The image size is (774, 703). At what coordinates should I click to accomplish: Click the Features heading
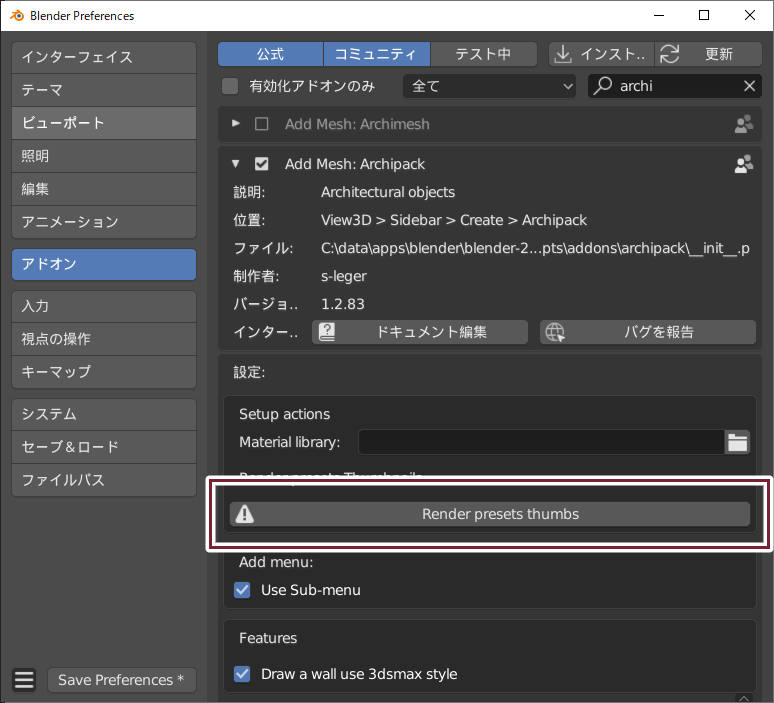(268, 638)
